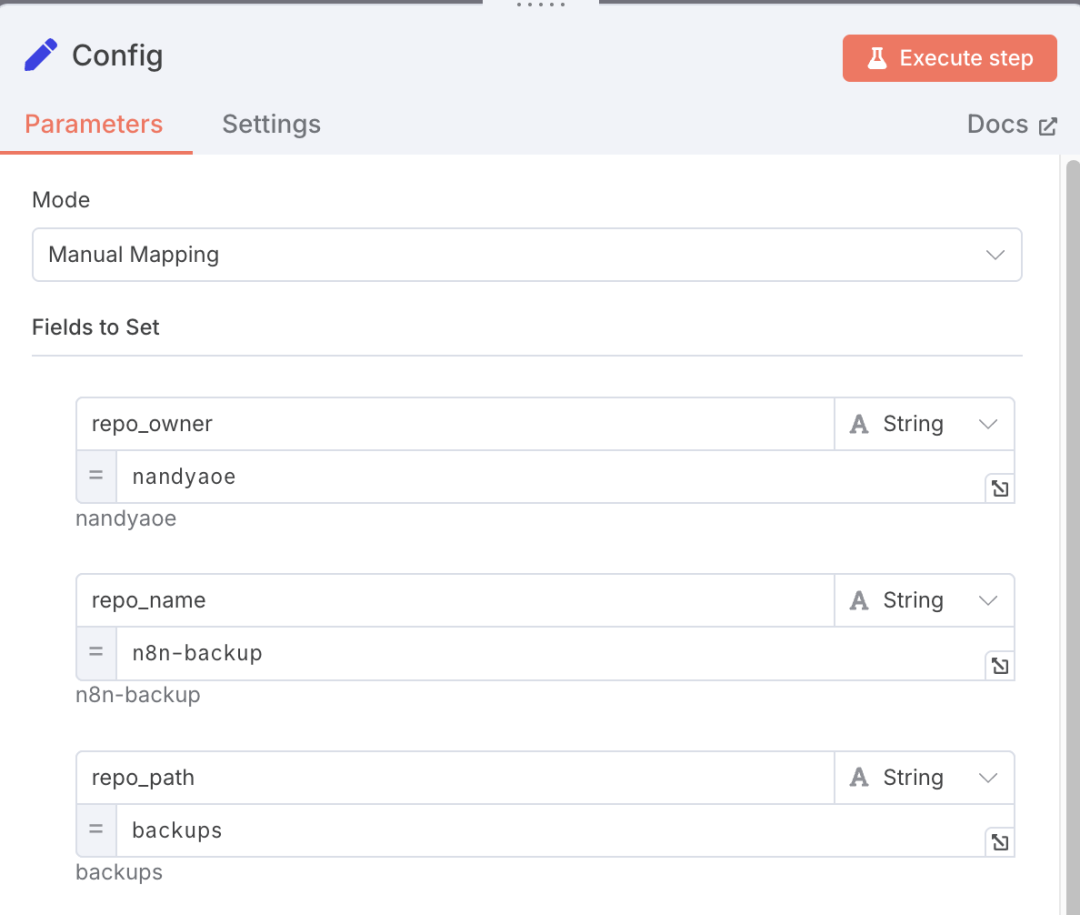
Task: Switch to the Settings tab
Action: (271, 124)
